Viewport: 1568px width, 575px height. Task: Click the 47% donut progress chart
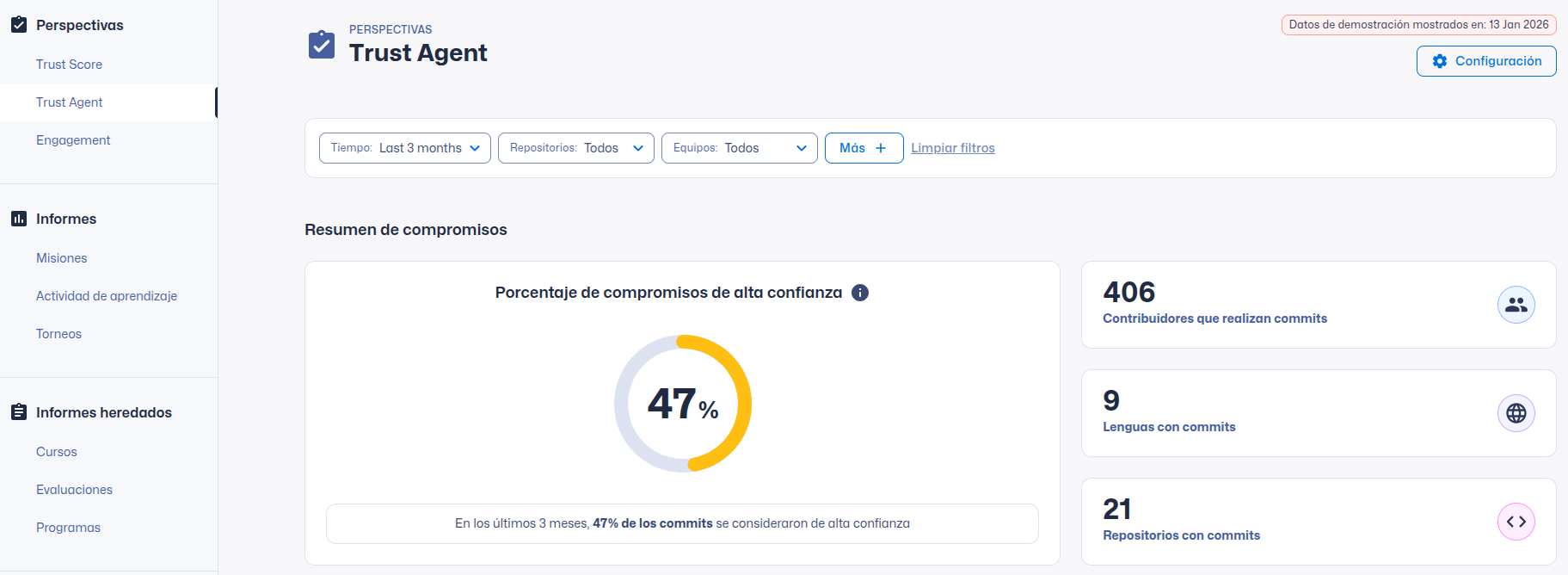[683, 404]
